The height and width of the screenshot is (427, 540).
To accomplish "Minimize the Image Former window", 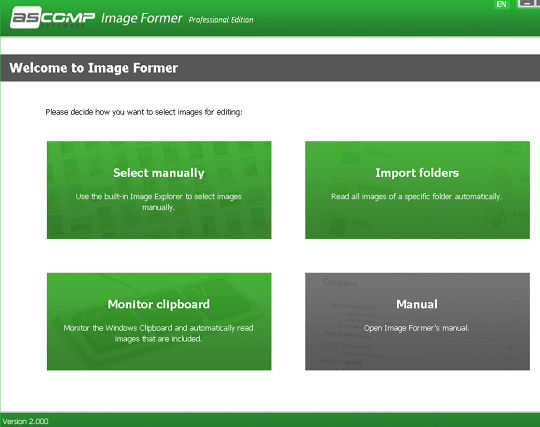I will 527,3.
